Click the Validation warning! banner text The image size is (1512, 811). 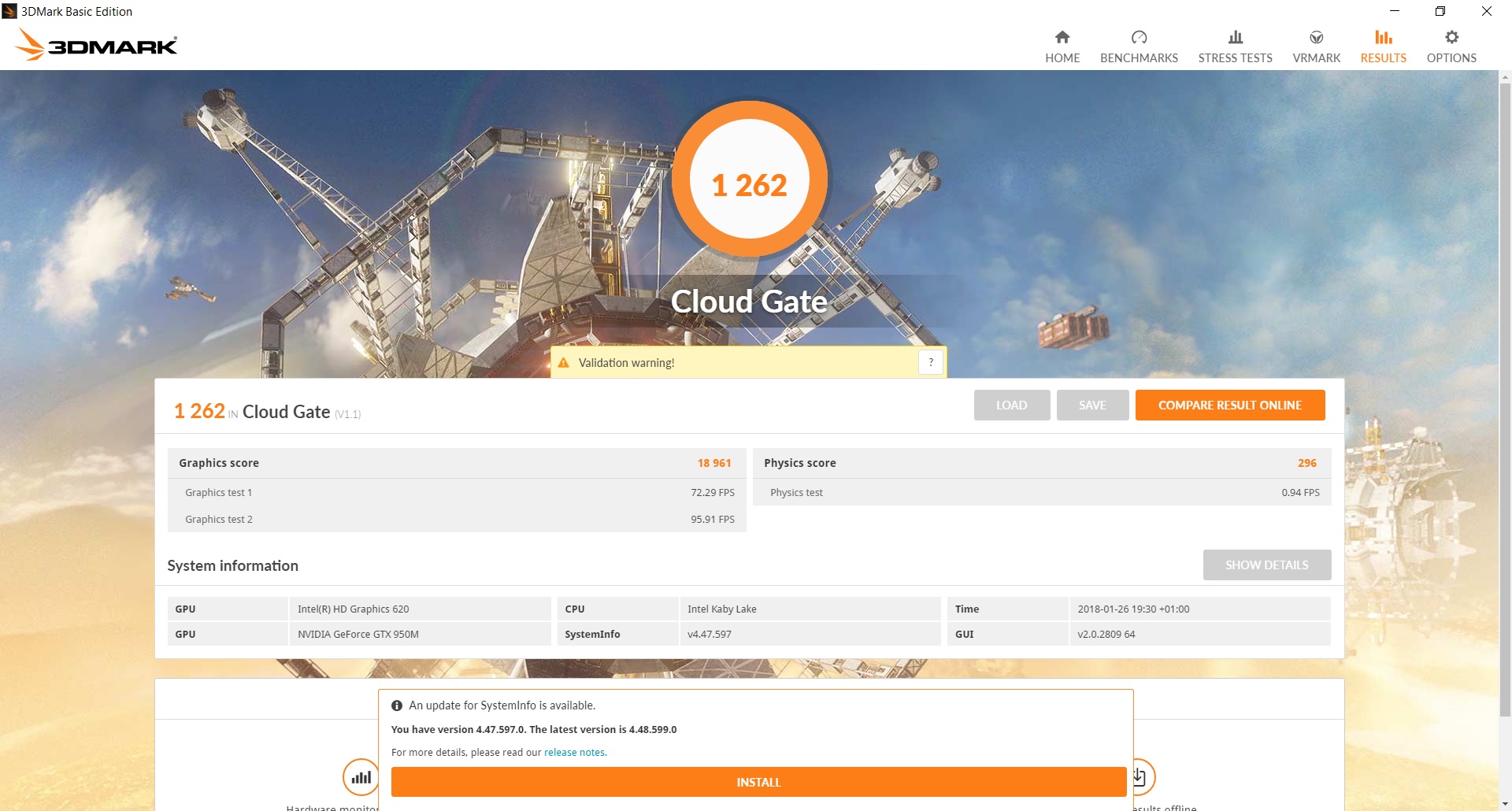coord(627,363)
